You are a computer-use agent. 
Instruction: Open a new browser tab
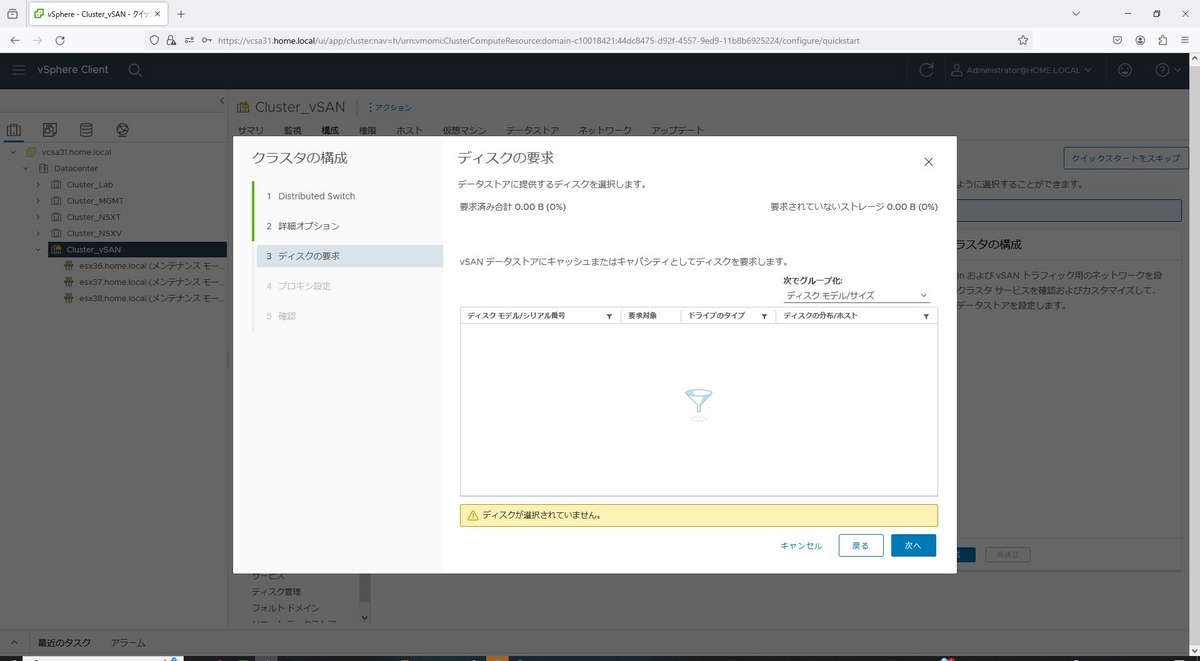pos(181,14)
